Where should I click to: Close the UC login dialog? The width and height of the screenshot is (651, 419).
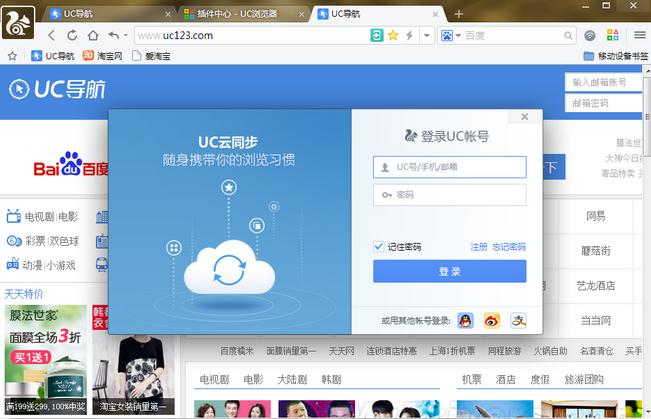click(x=525, y=117)
